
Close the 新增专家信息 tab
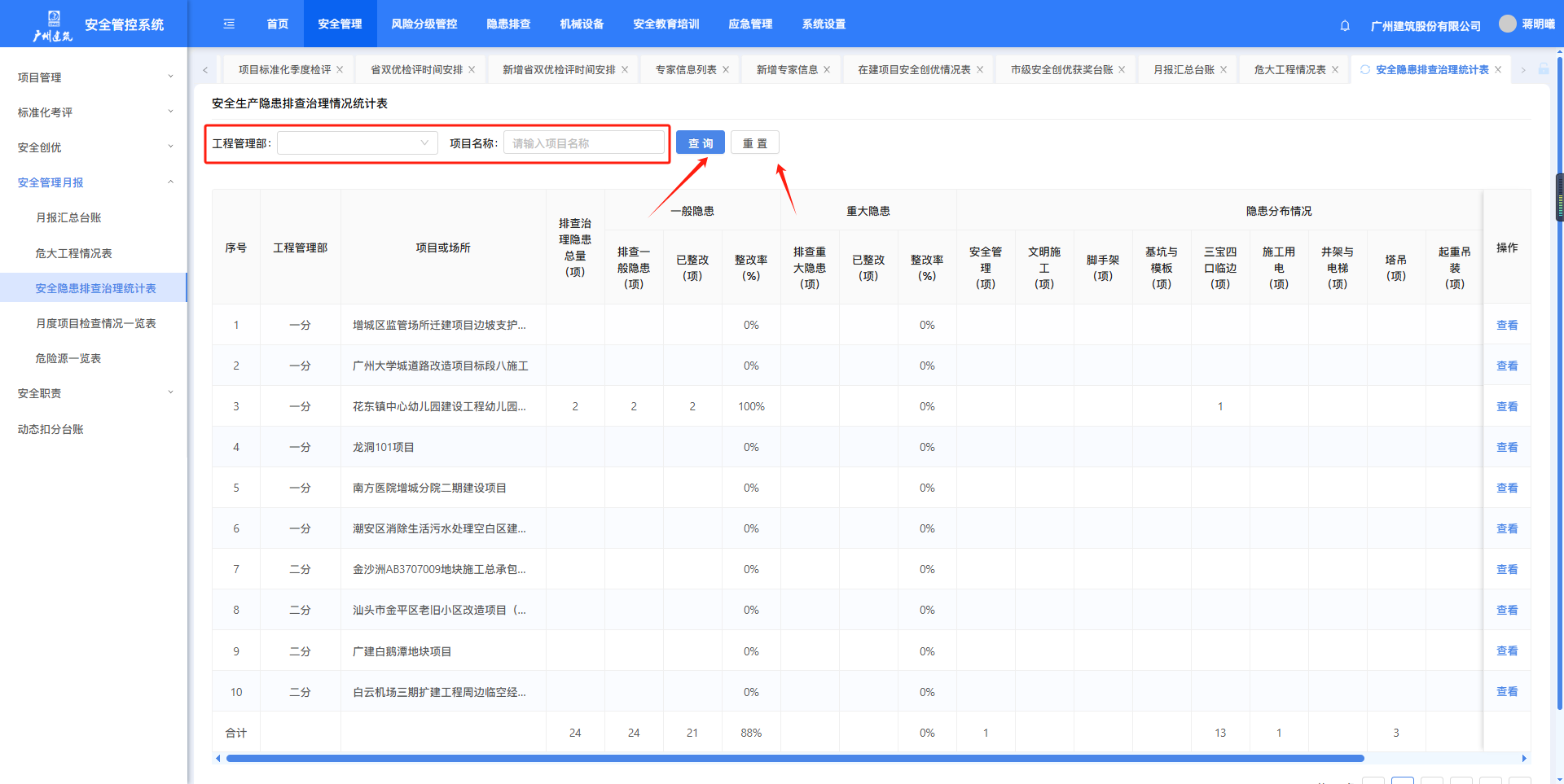click(x=827, y=70)
